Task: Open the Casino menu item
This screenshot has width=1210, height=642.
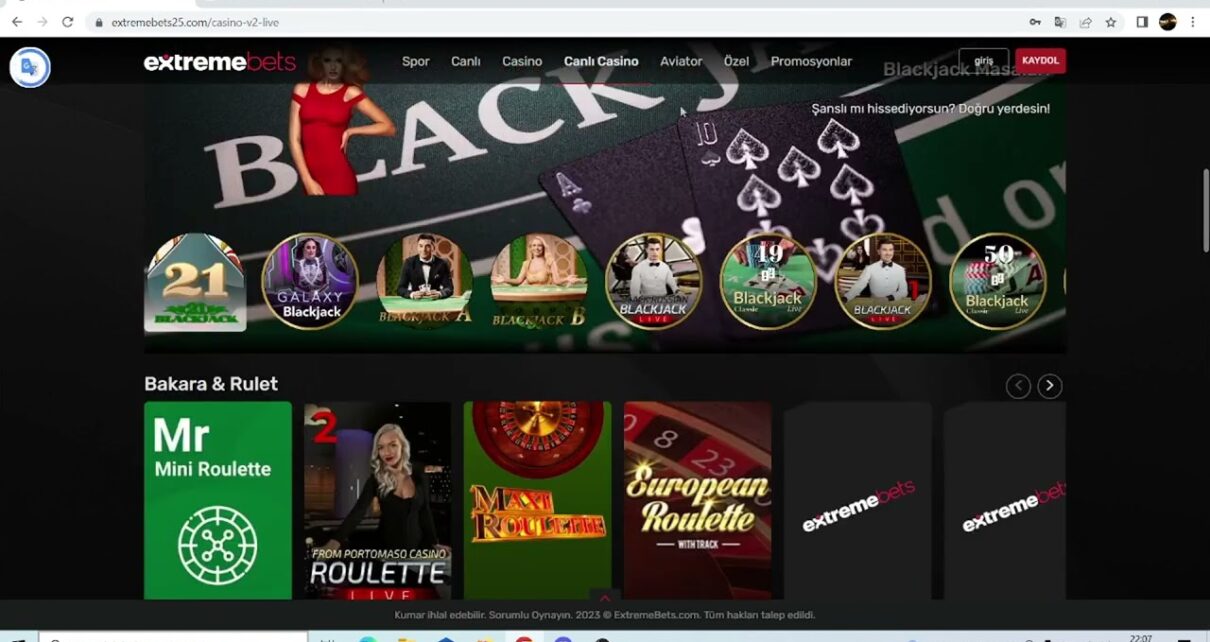Action: tap(522, 61)
